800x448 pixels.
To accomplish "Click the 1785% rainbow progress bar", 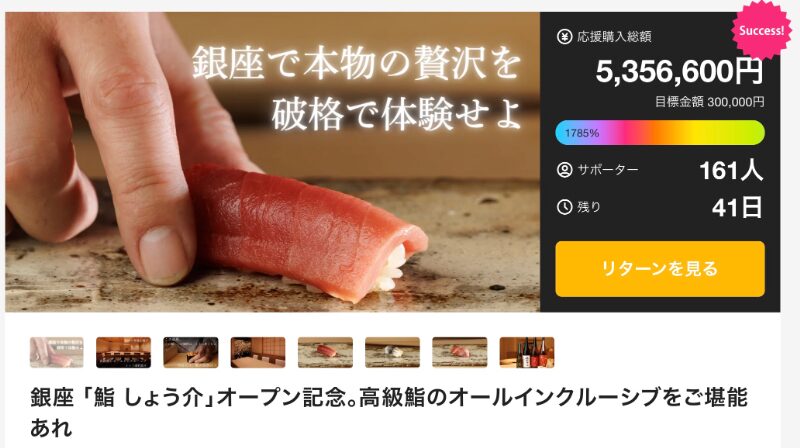I will click(660, 133).
